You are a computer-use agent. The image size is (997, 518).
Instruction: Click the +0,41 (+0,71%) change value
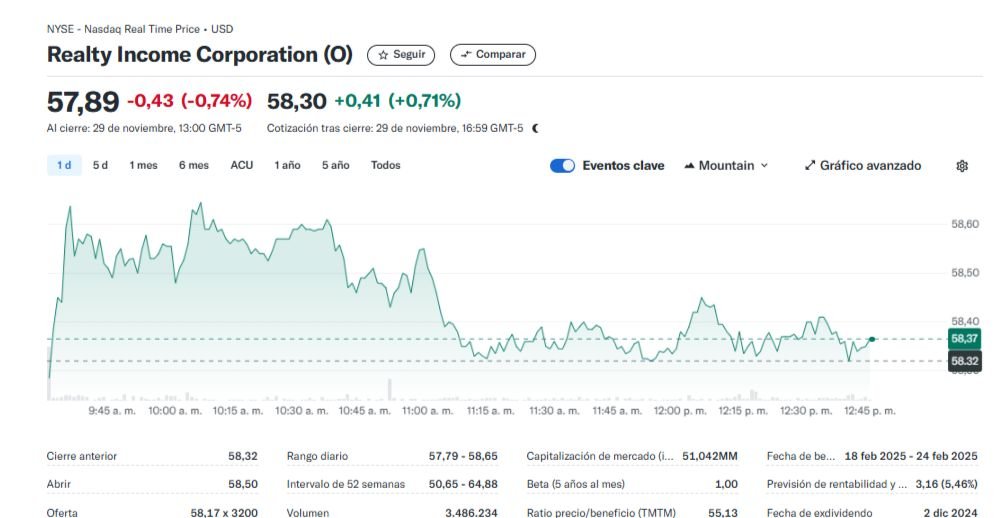(x=397, y=100)
